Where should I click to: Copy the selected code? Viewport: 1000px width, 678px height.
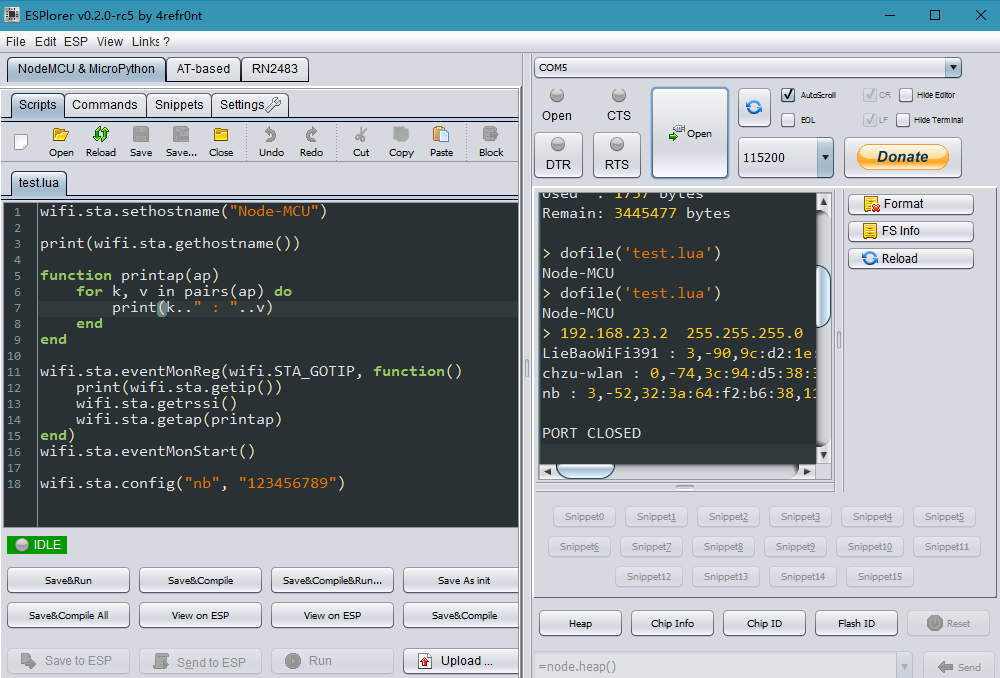pos(401,142)
